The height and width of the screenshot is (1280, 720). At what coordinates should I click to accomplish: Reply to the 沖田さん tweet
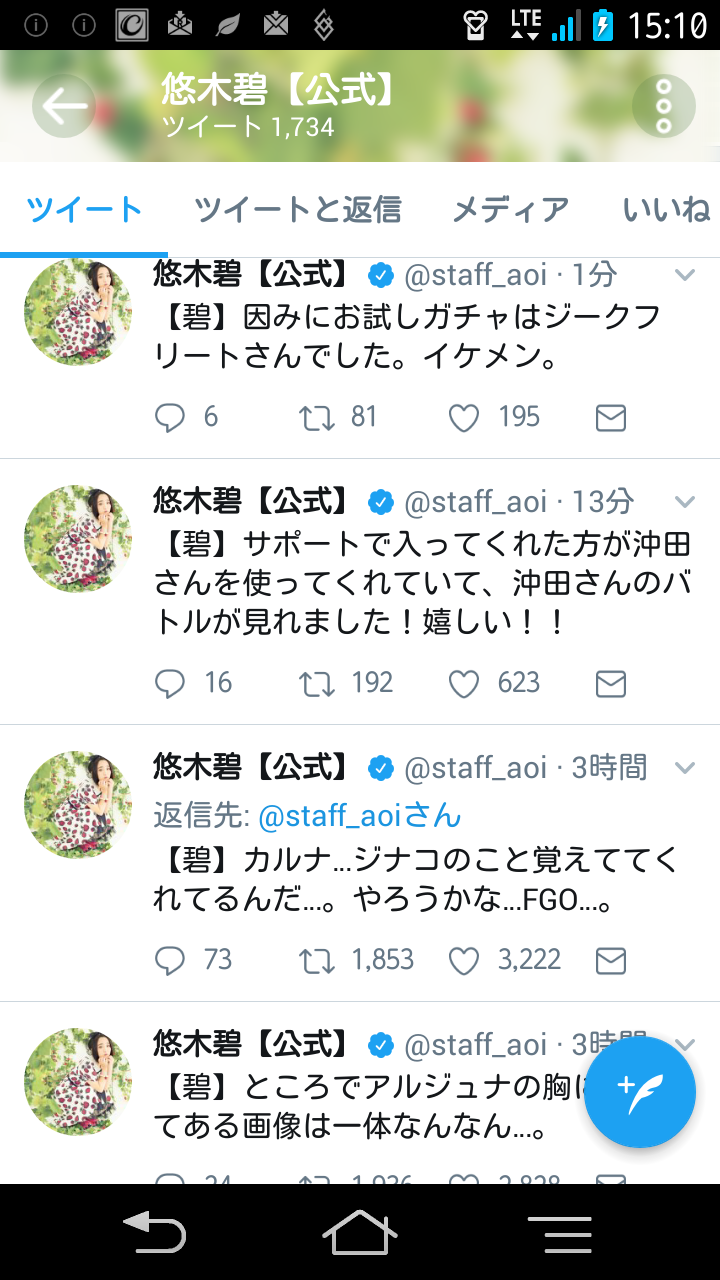click(171, 683)
